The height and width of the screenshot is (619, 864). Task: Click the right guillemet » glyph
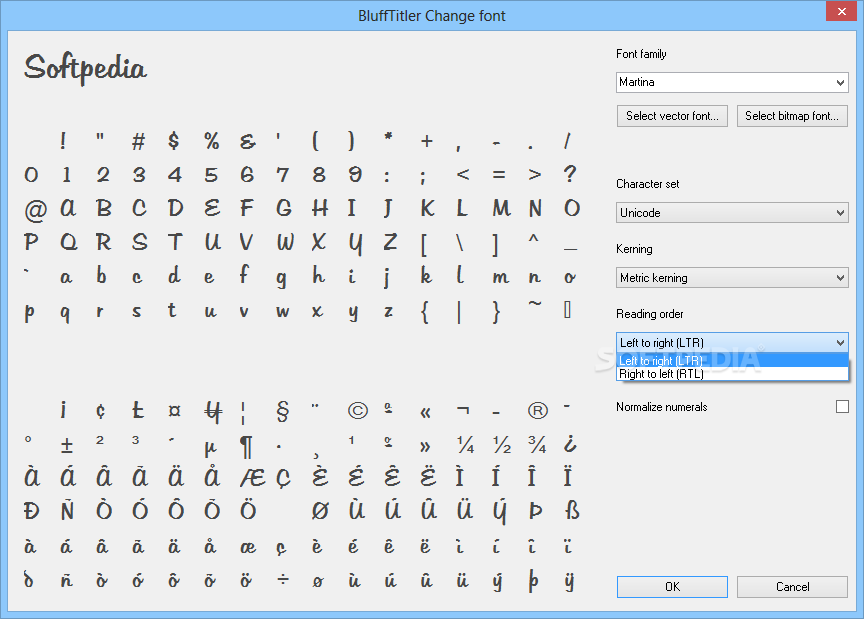pos(425,446)
